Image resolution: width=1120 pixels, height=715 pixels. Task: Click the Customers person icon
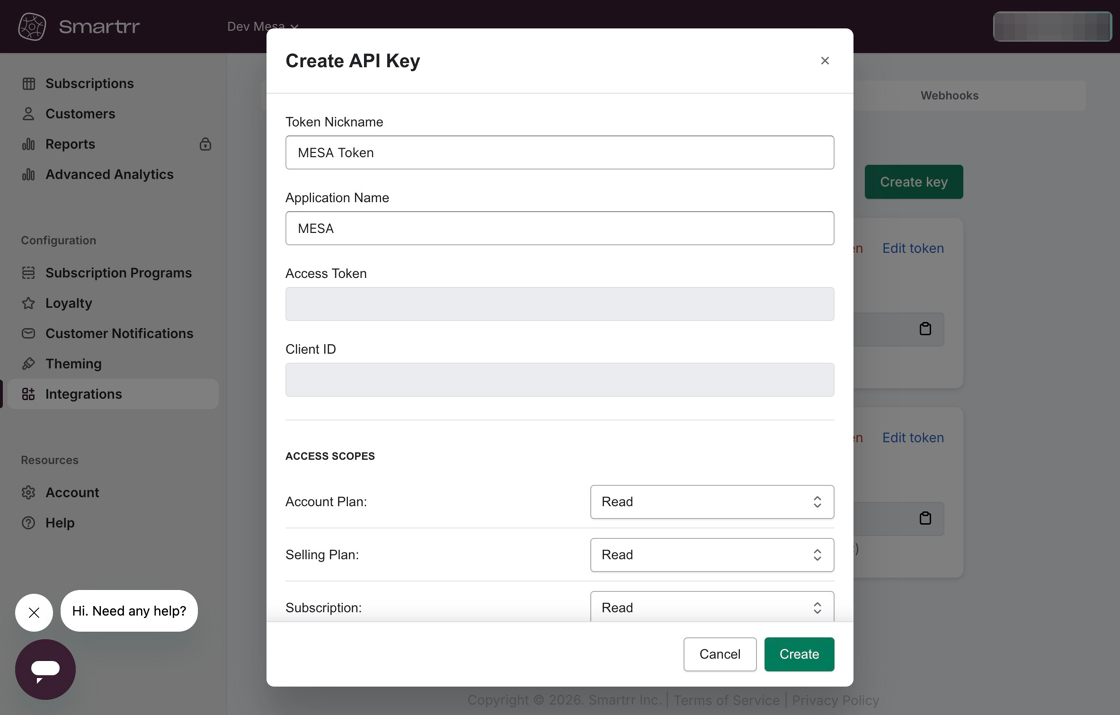click(29, 114)
